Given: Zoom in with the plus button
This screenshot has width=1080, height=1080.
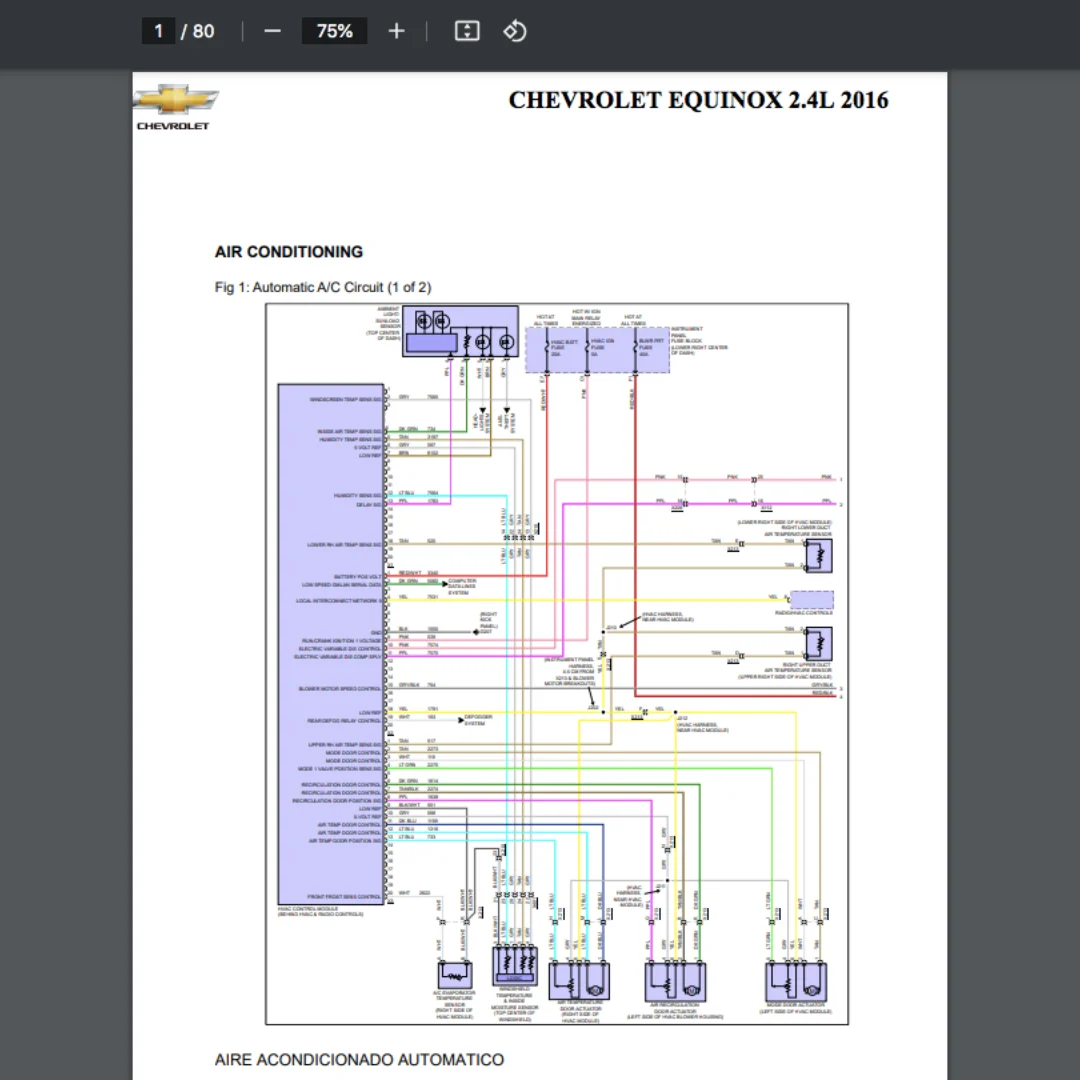Looking at the screenshot, I should pos(396,31).
